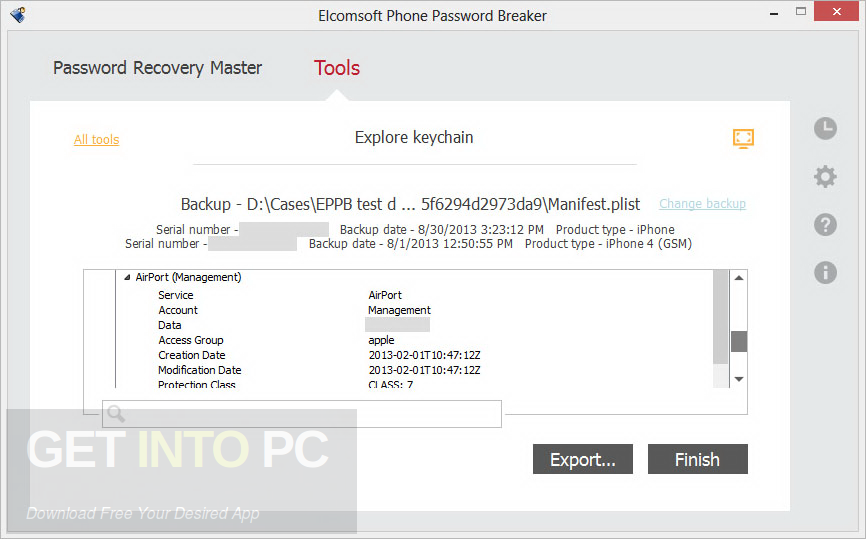
Task: Click the Change backup link
Action: [x=703, y=204]
